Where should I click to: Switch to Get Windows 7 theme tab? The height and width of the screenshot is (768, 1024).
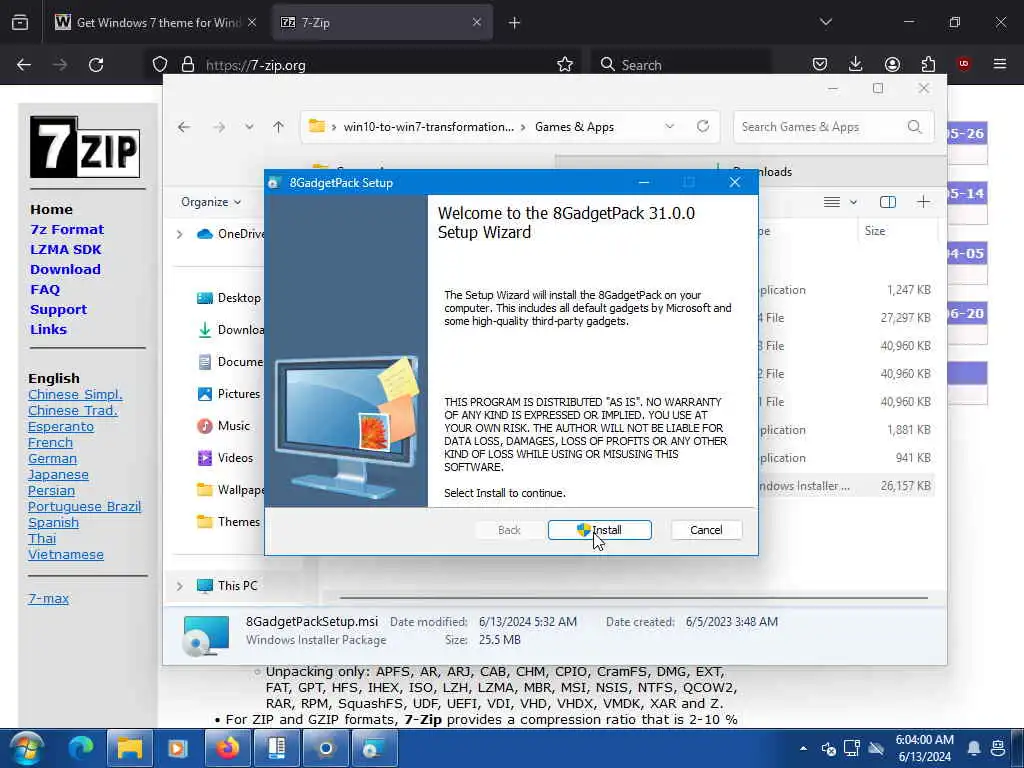click(x=157, y=23)
